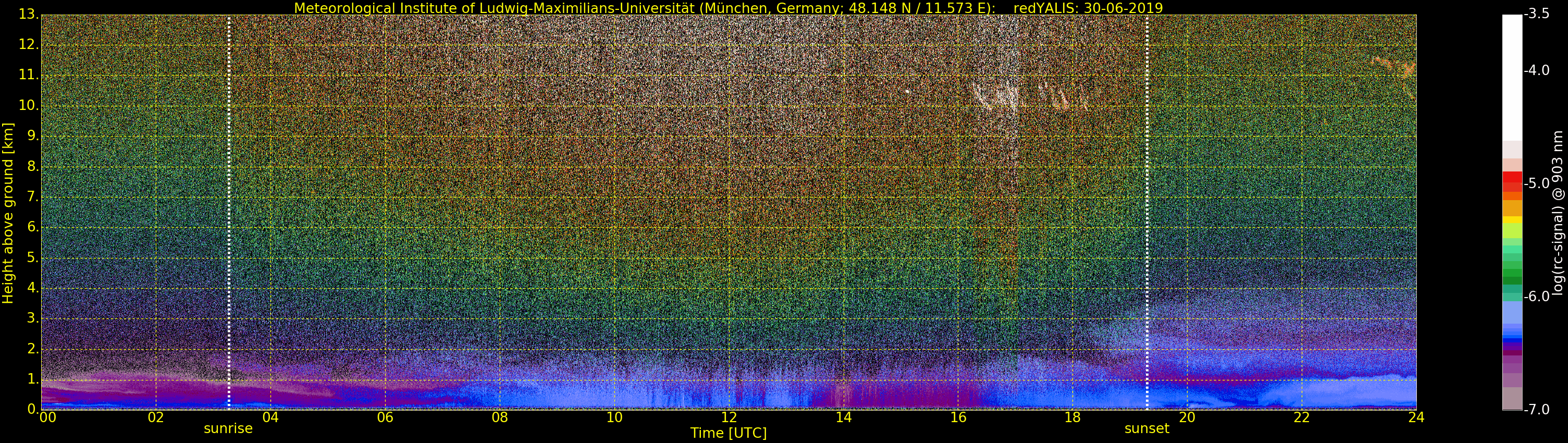Image resolution: width=1568 pixels, height=443 pixels.
Task: Click the '12.' tick on the height axis
Action: (x=29, y=44)
